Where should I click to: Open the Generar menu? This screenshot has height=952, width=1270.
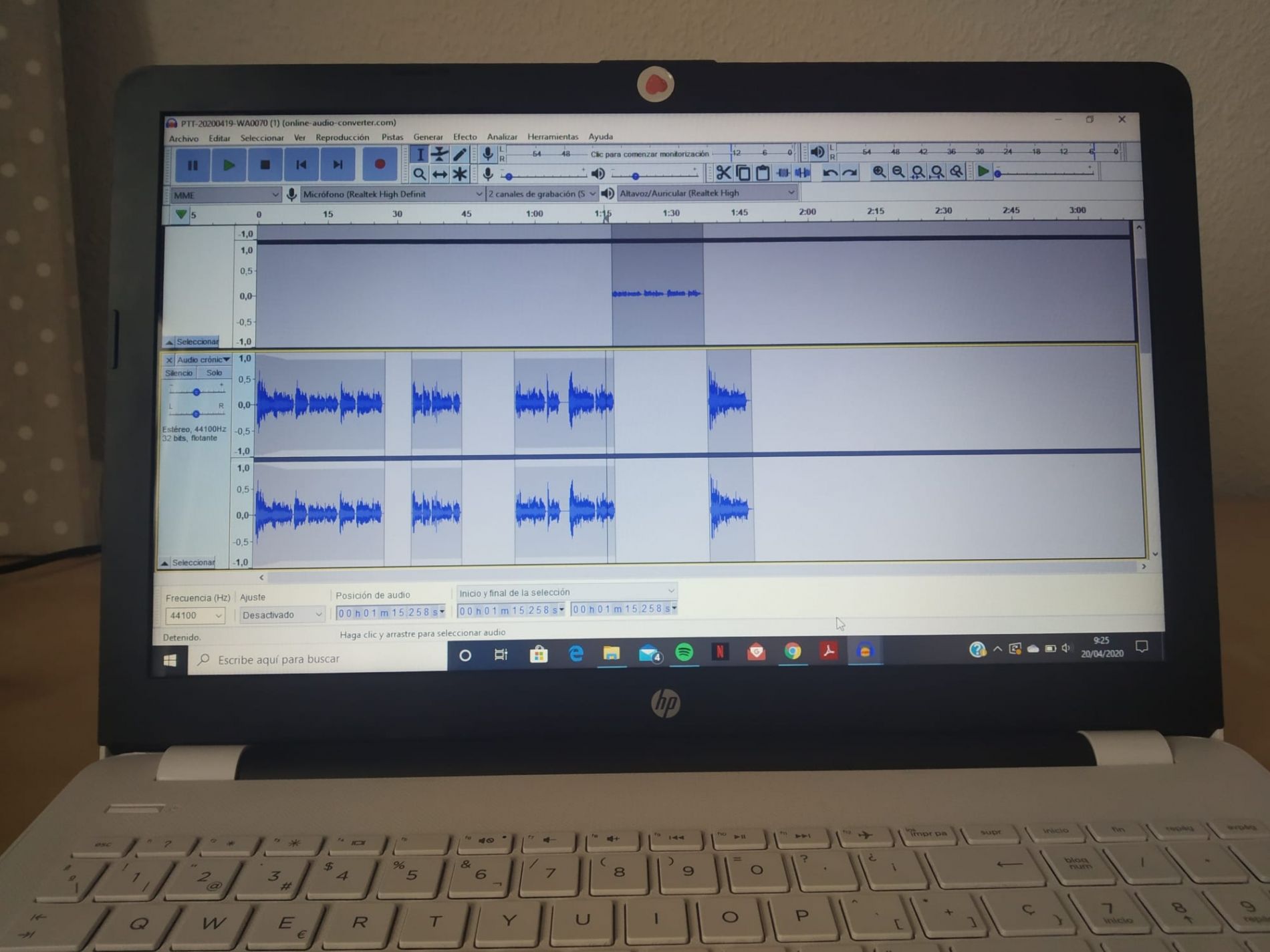428,138
